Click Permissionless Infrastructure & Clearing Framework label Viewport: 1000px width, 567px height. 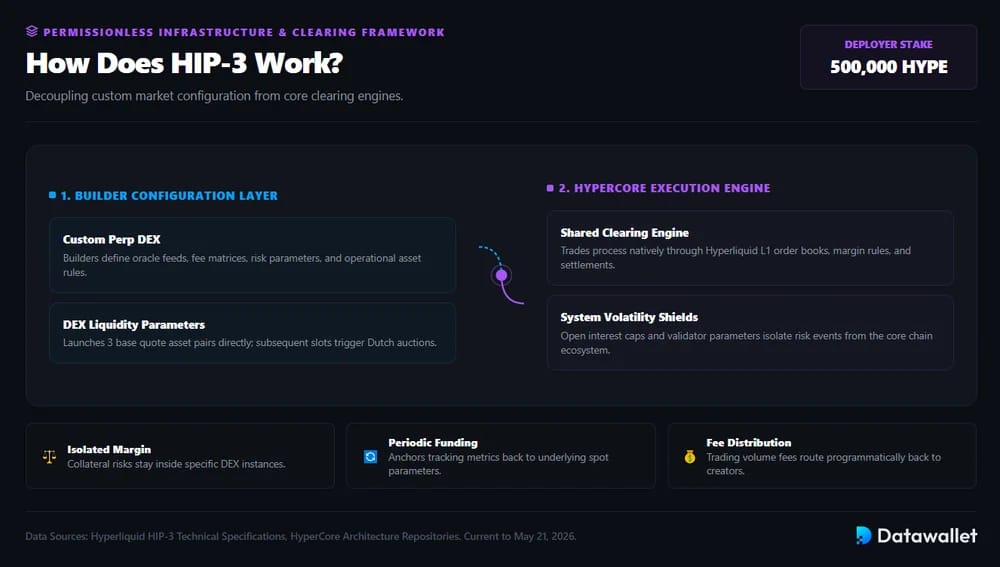pyautogui.click(x=244, y=32)
